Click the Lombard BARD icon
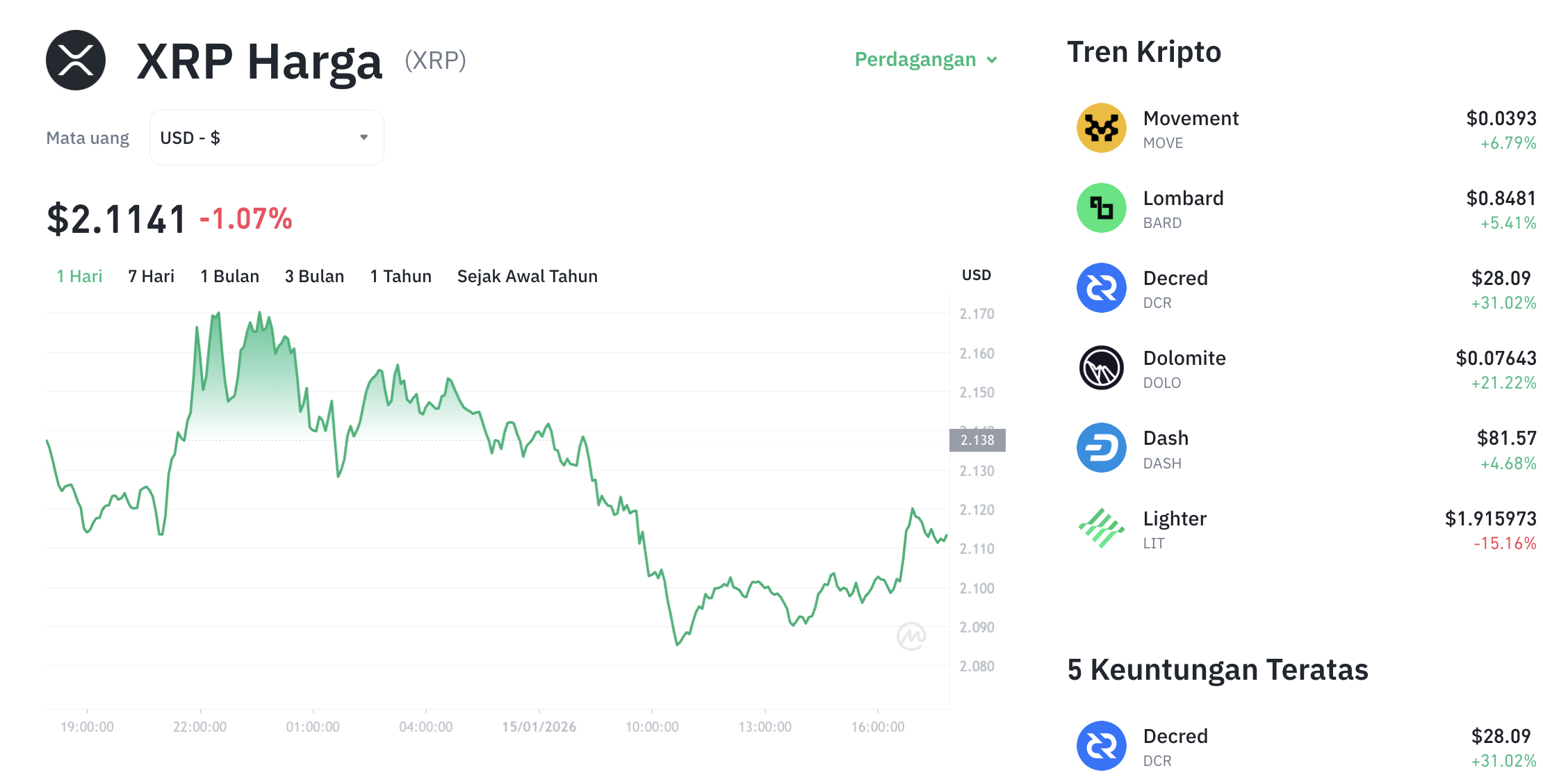The image size is (1543, 784). [1100, 208]
